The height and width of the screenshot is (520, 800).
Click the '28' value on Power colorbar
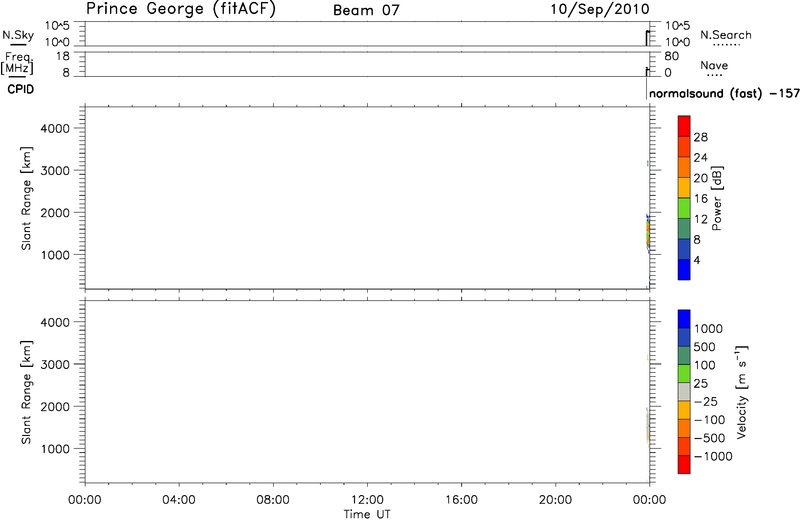701,137
